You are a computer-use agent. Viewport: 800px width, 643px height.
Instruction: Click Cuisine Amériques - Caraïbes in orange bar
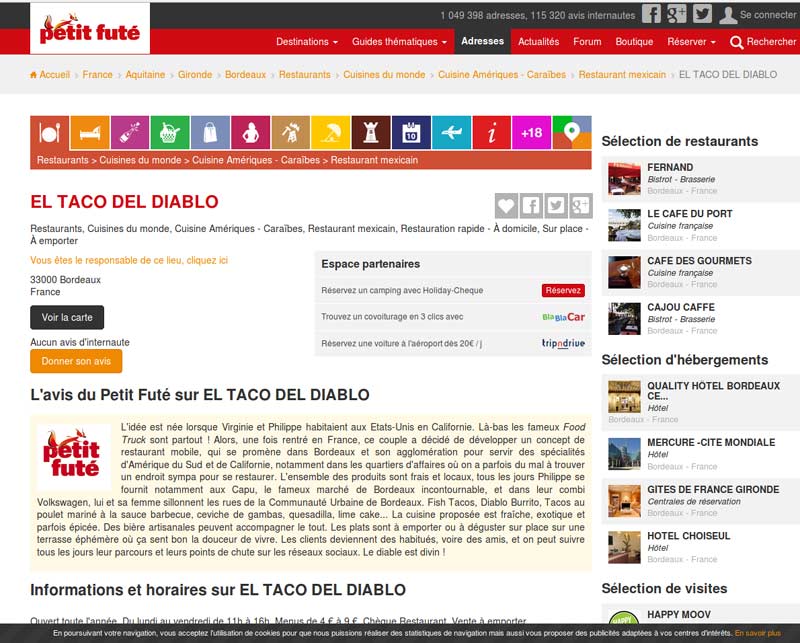[x=256, y=160]
